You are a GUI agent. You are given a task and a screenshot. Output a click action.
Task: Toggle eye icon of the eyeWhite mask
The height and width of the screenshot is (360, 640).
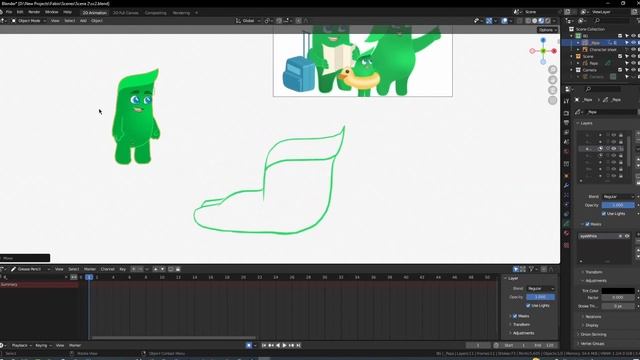point(627,236)
